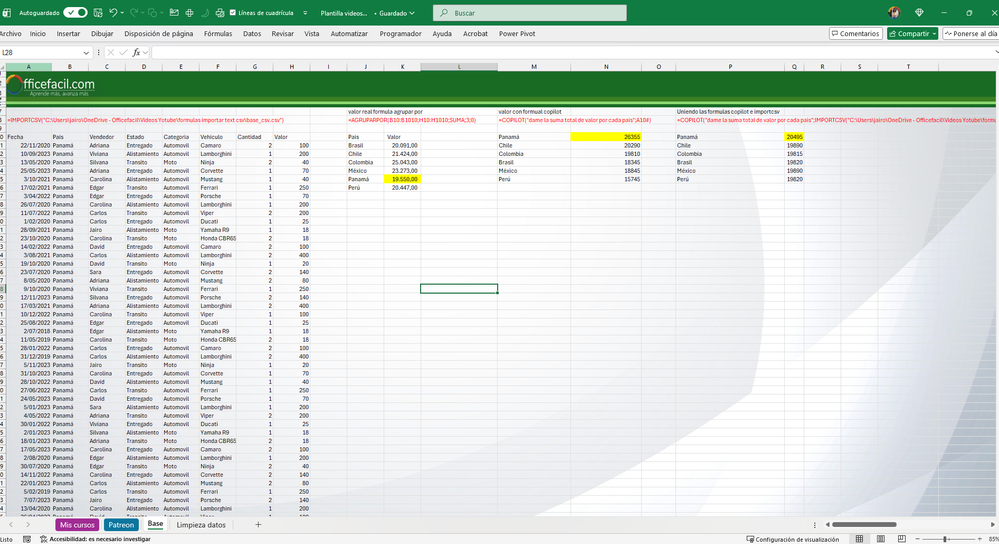The width and height of the screenshot is (999, 544).
Task: Open the Power Pivot ribbon tab
Action: pos(517,34)
